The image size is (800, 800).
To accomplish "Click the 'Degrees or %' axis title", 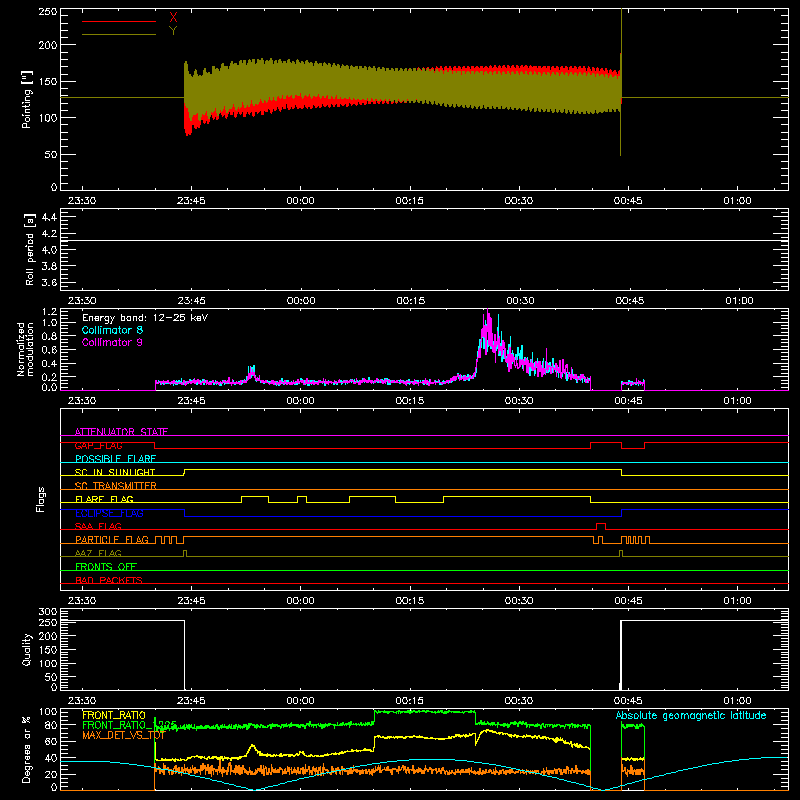I will pos(27,749).
